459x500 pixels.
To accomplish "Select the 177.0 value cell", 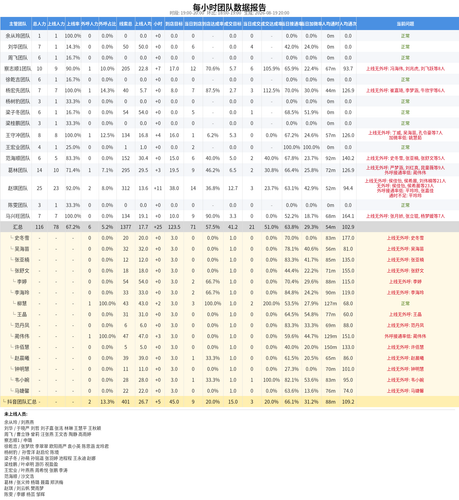I will (x=348, y=238).
